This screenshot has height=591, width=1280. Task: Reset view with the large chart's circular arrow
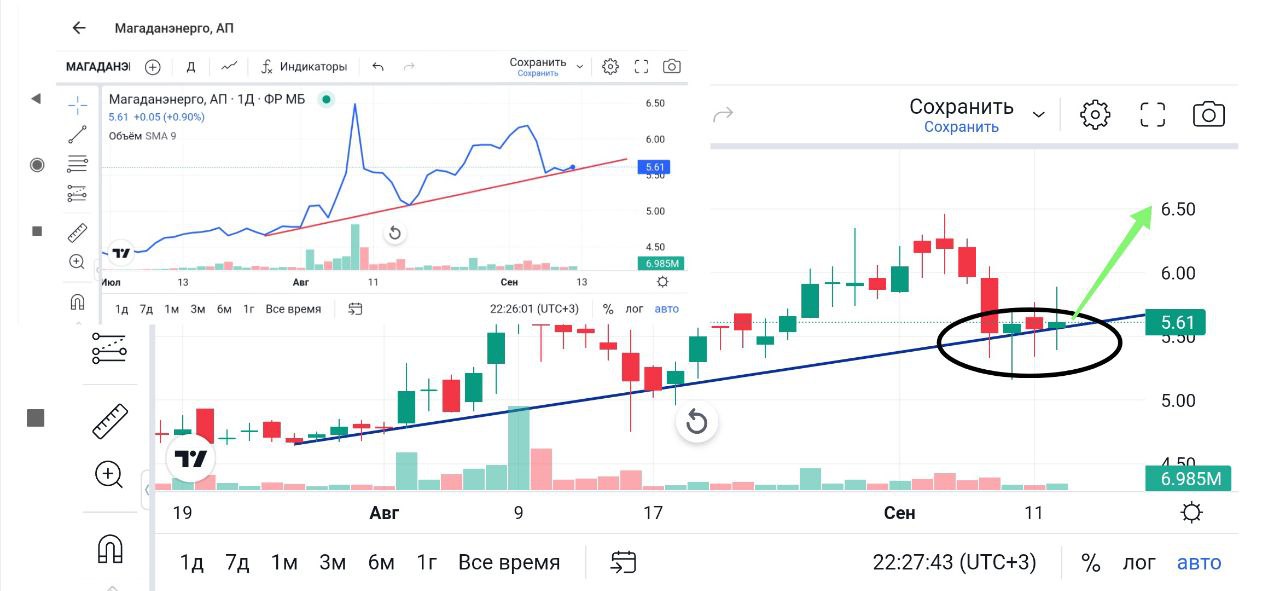pos(697,422)
